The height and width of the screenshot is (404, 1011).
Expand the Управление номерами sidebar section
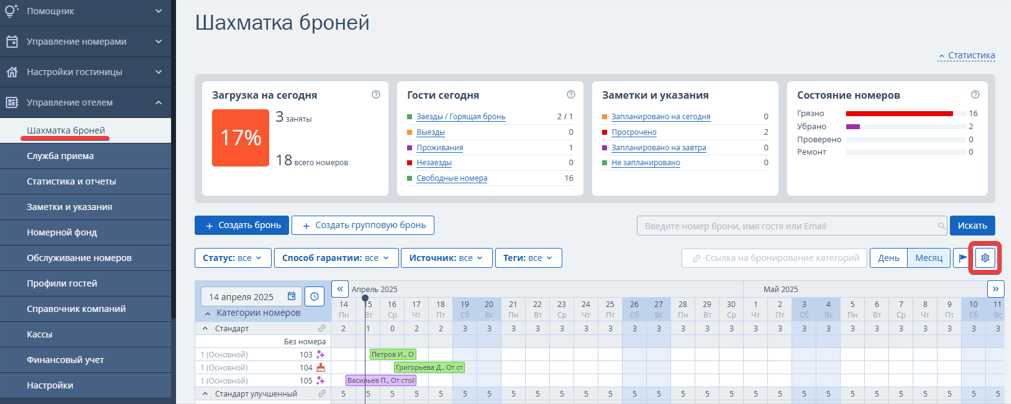pyautogui.click(x=159, y=41)
